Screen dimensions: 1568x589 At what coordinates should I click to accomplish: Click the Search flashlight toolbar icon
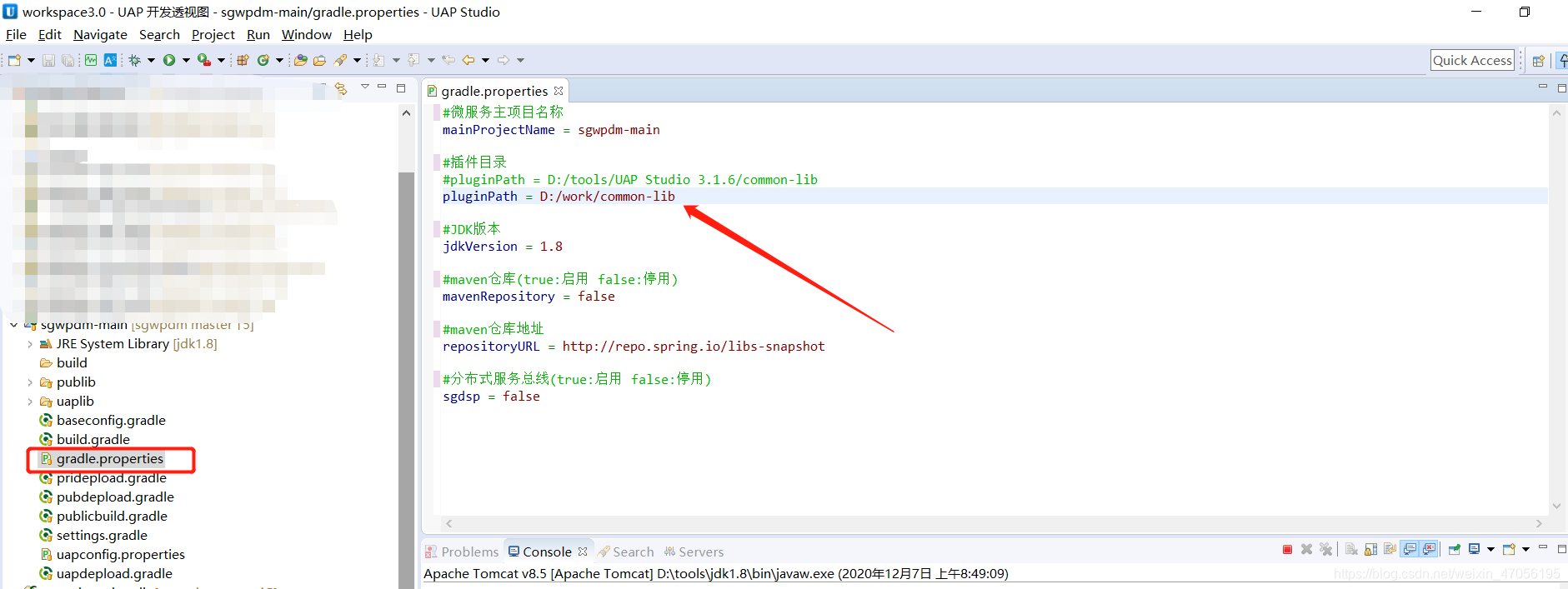[340, 60]
